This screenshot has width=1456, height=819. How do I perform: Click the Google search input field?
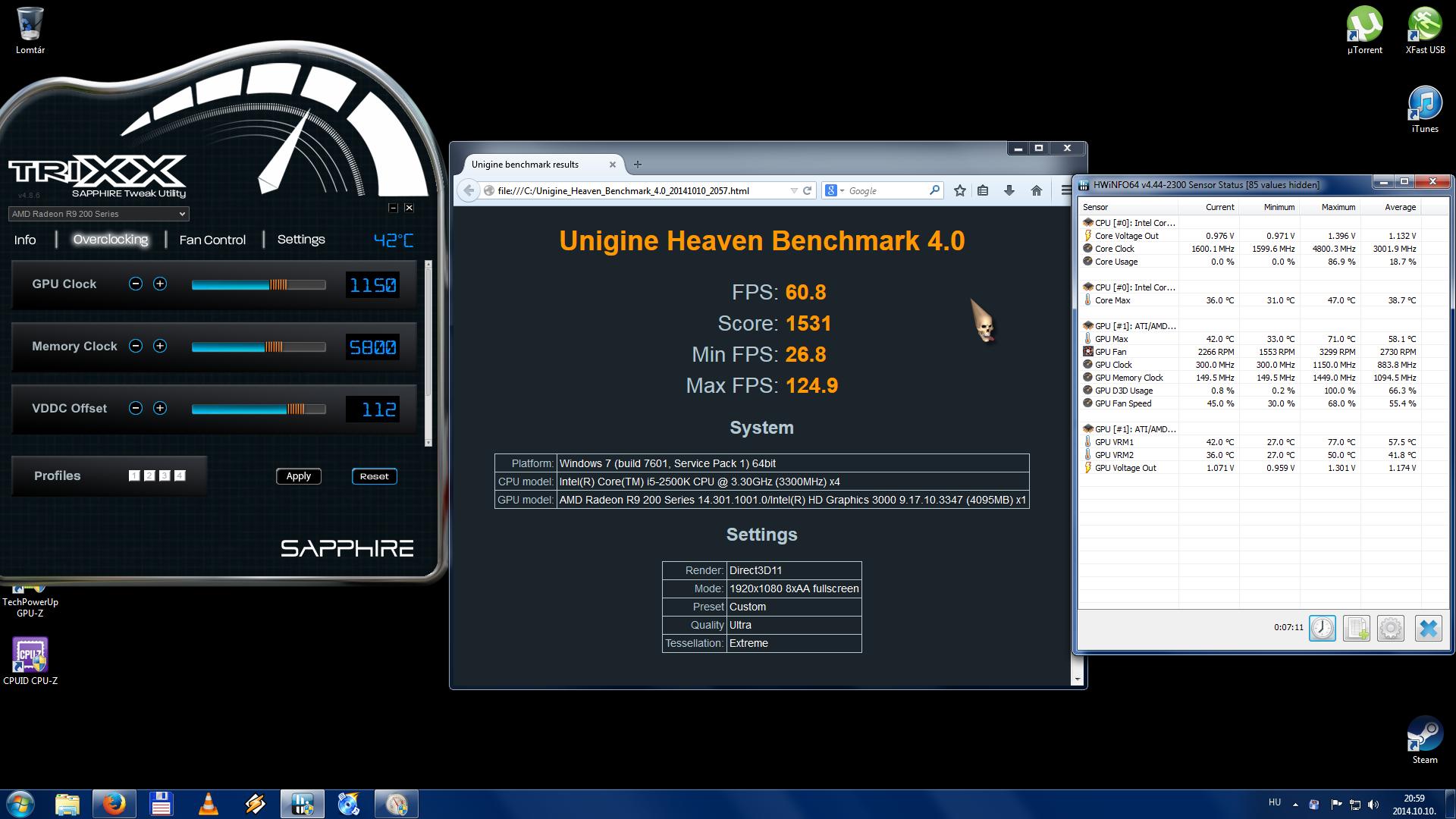[886, 190]
